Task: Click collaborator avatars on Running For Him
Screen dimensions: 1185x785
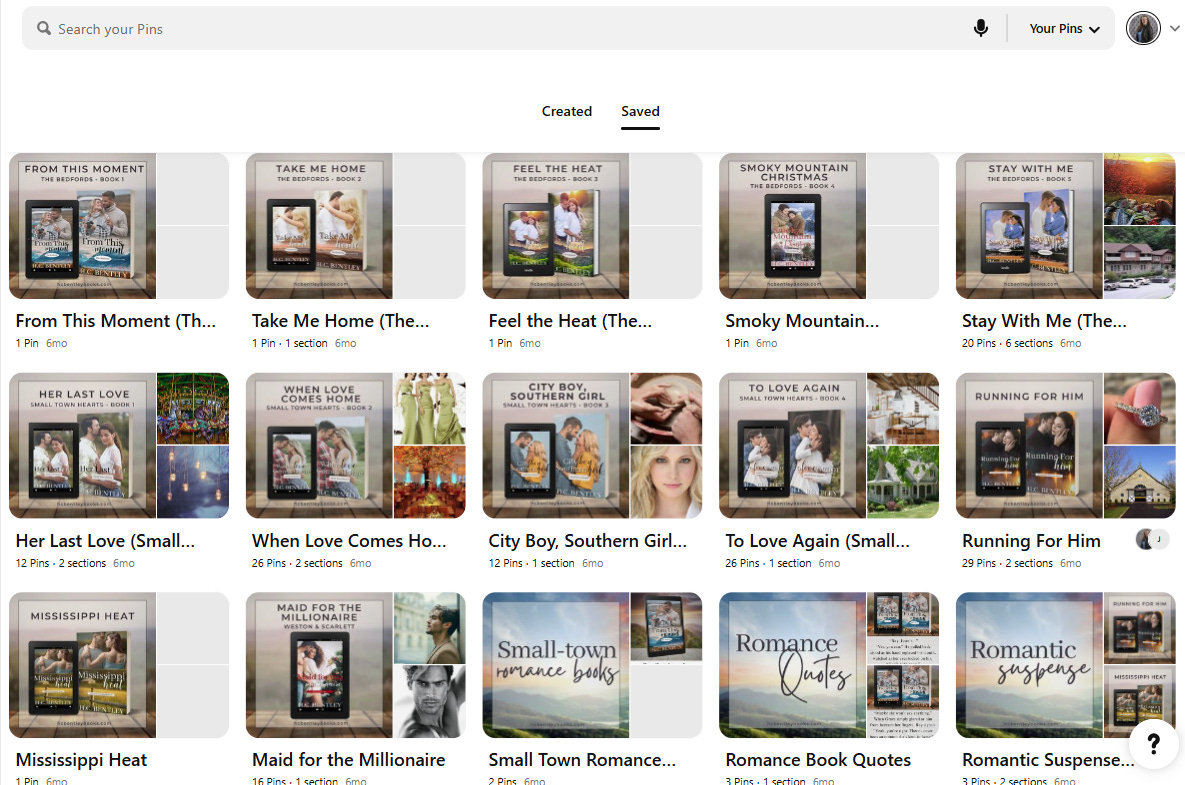Action: 1153,539
